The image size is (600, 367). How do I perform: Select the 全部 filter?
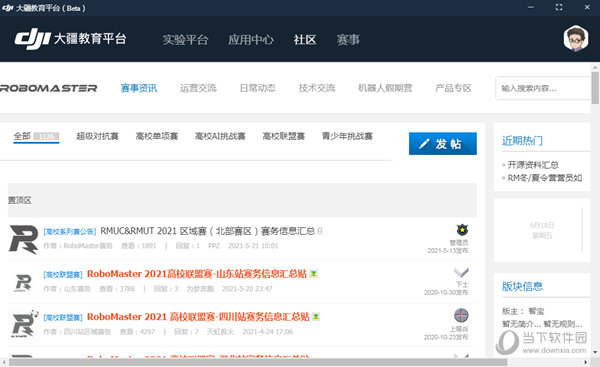click(36, 137)
